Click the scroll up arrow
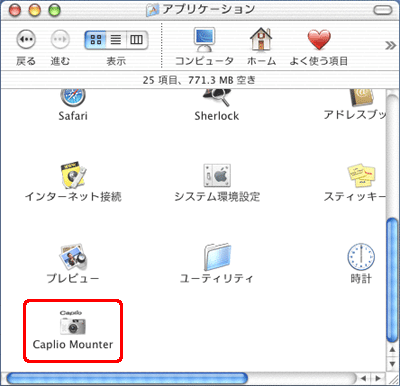Screen dimensions: 400x386 [393, 350]
